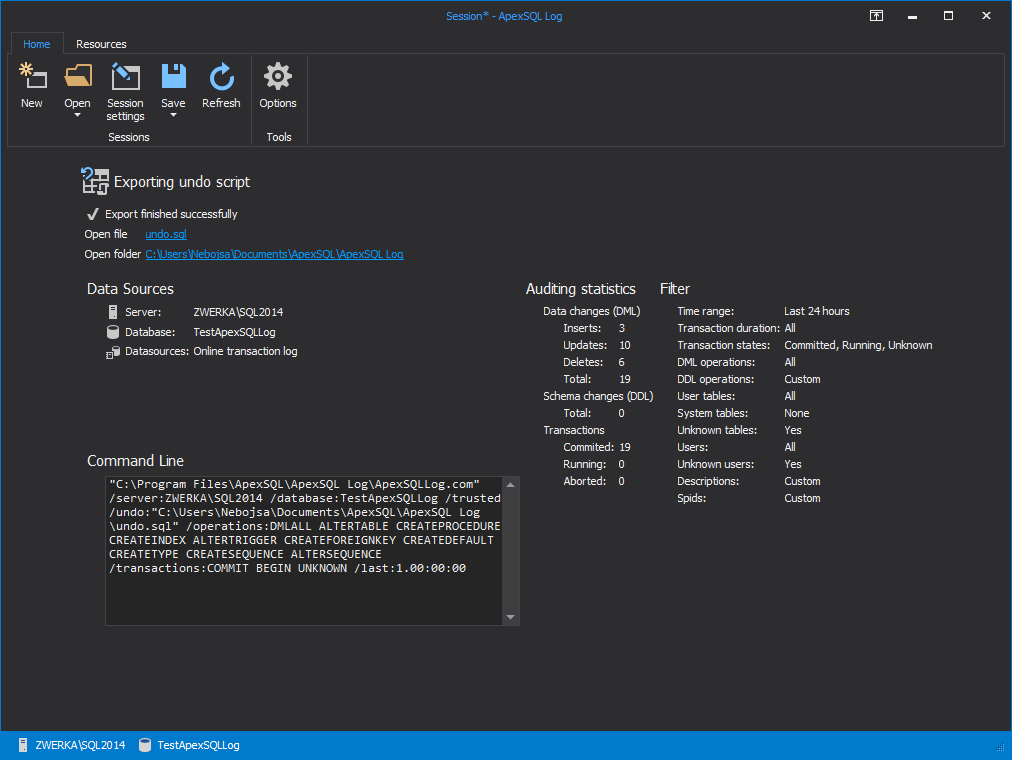Click the command line scrollbar up arrow

tap(511, 485)
